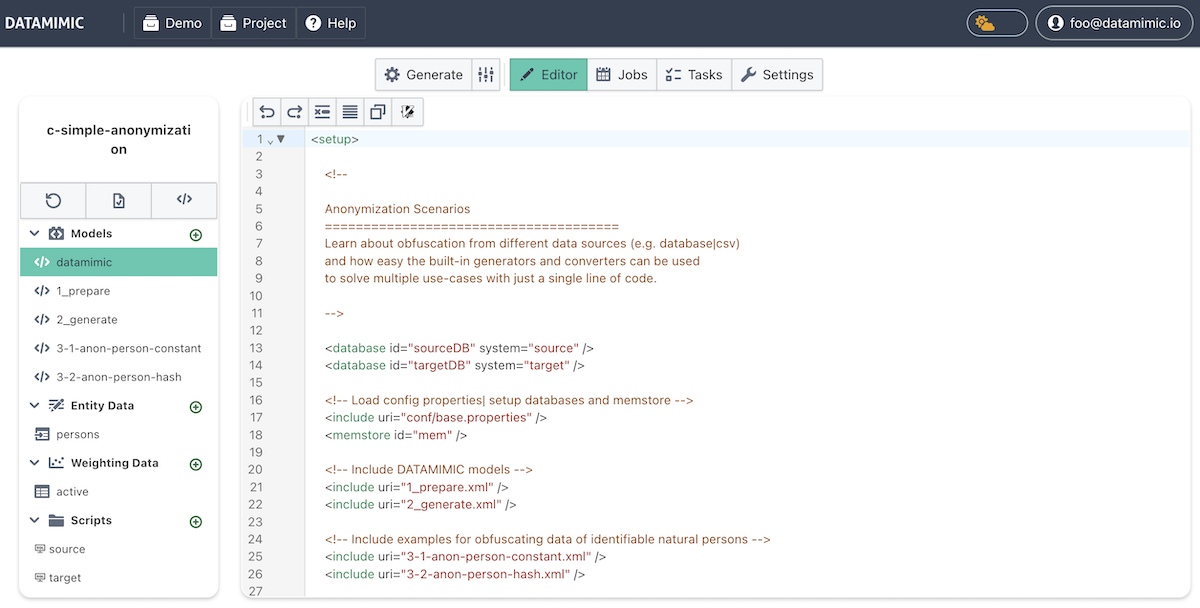Image resolution: width=1200 pixels, height=608 pixels.
Task: Switch to the Editor tab
Action: coord(549,75)
